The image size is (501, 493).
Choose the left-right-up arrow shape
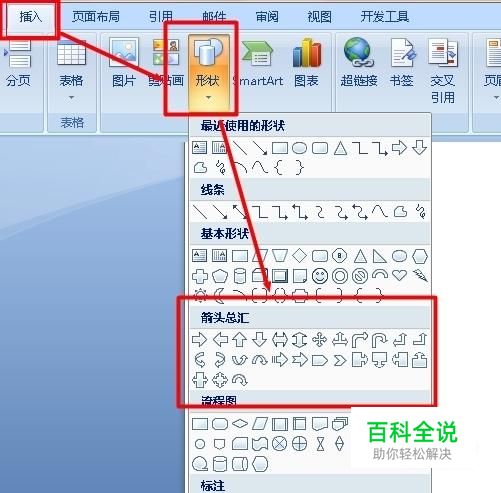(x=340, y=340)
